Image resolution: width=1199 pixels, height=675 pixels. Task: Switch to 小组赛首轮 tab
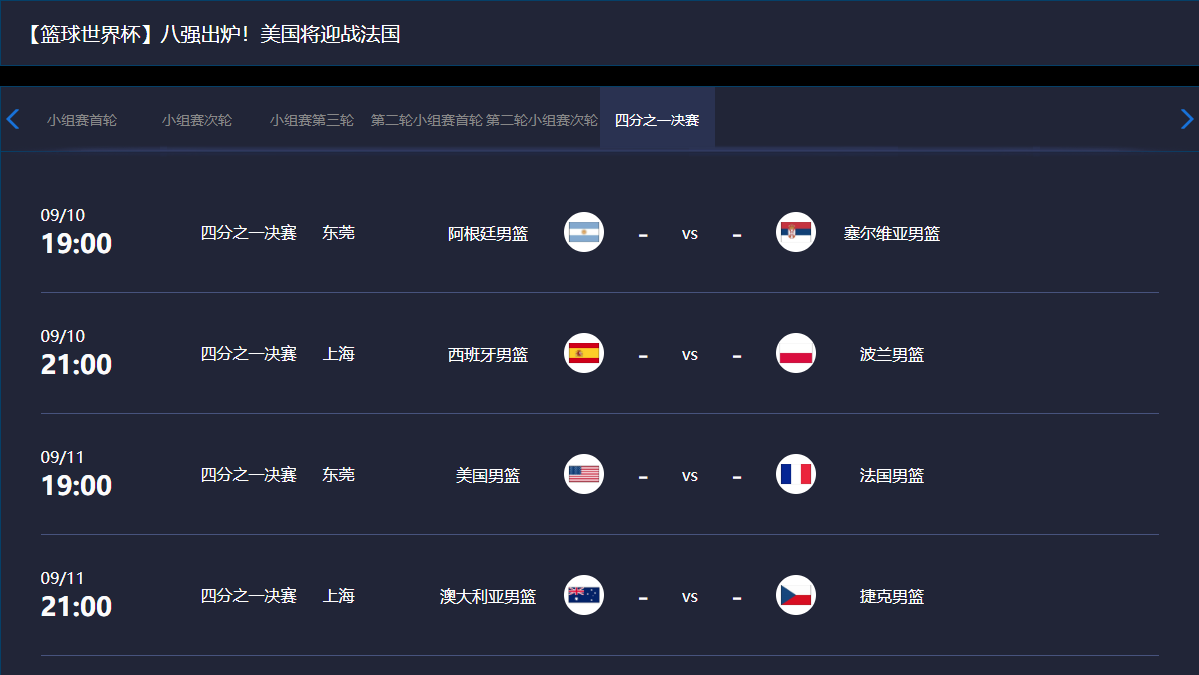tap(82, 120)
